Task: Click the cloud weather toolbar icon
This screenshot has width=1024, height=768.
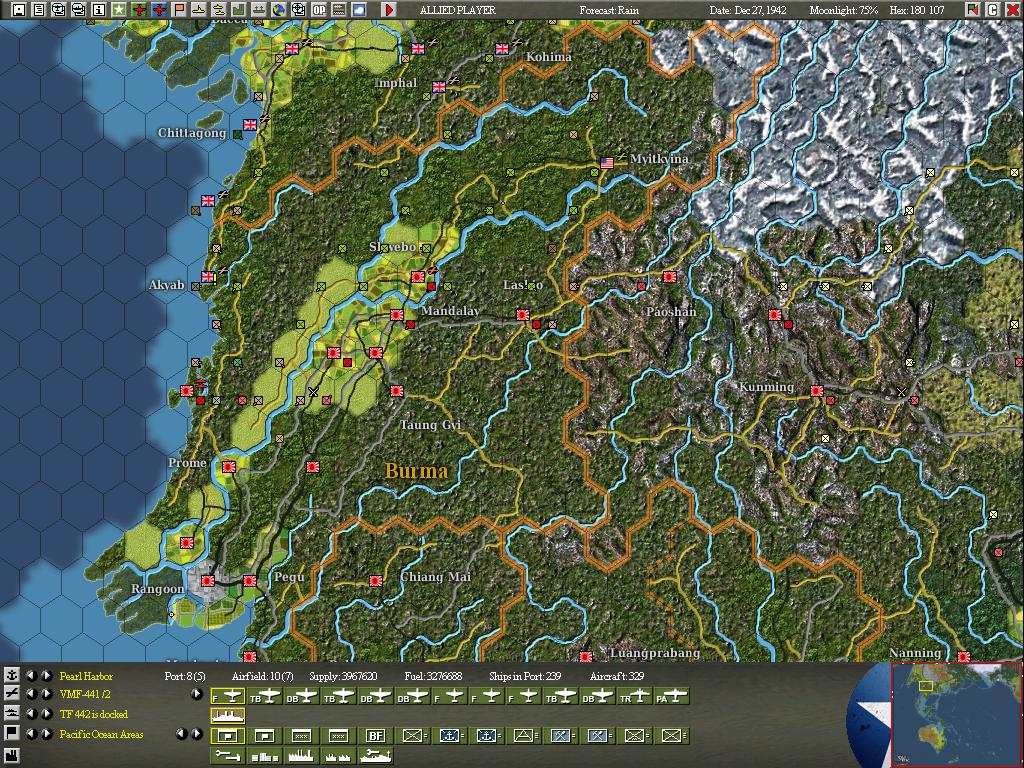Action: [359, 9]
